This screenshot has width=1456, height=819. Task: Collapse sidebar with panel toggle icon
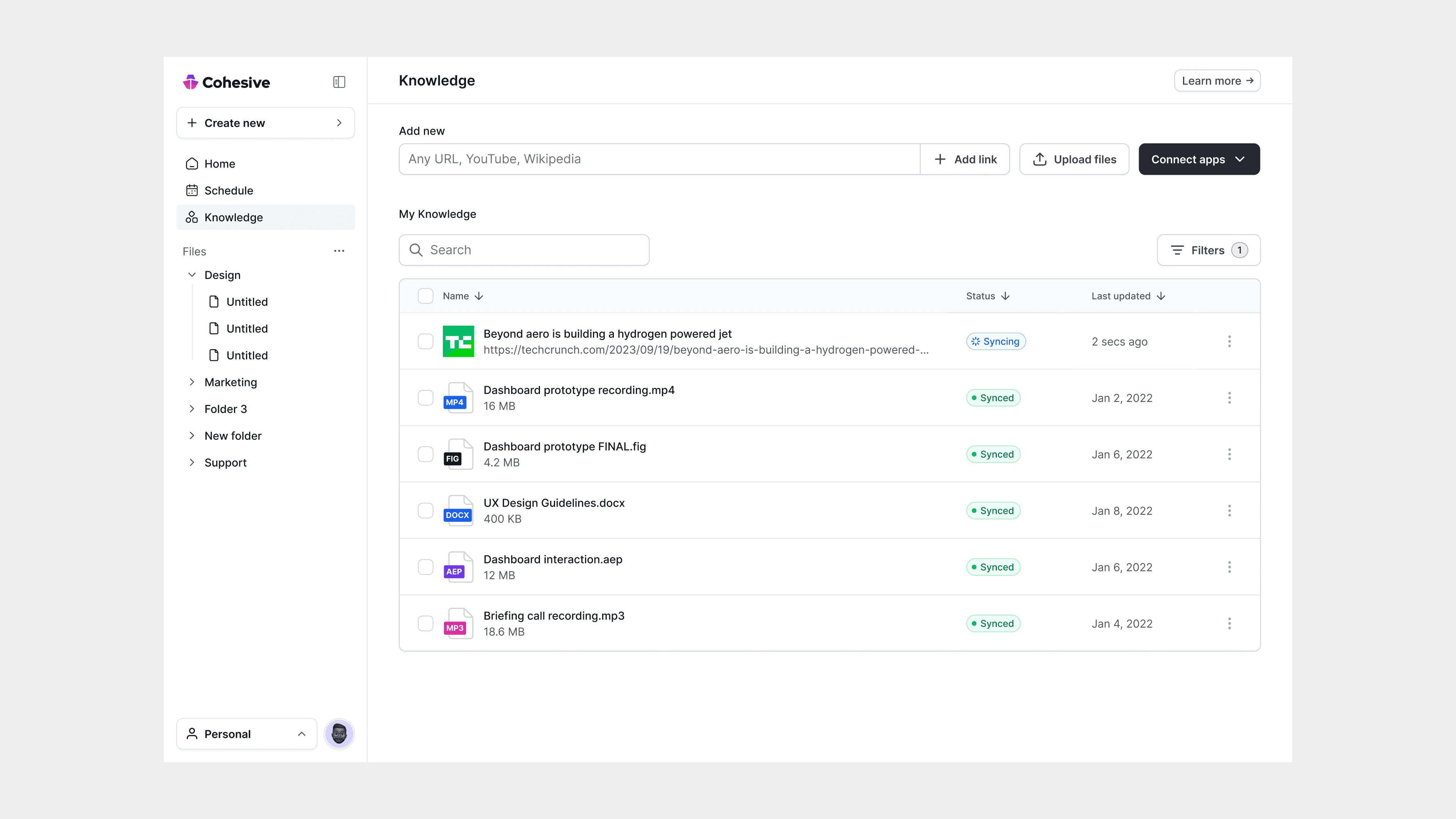339,82
